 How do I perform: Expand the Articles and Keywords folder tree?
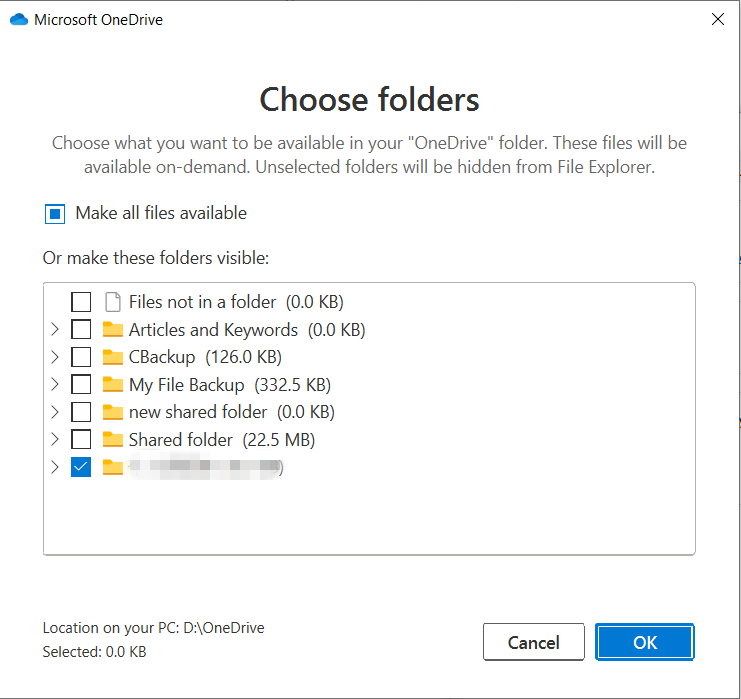tap(54, 330)
